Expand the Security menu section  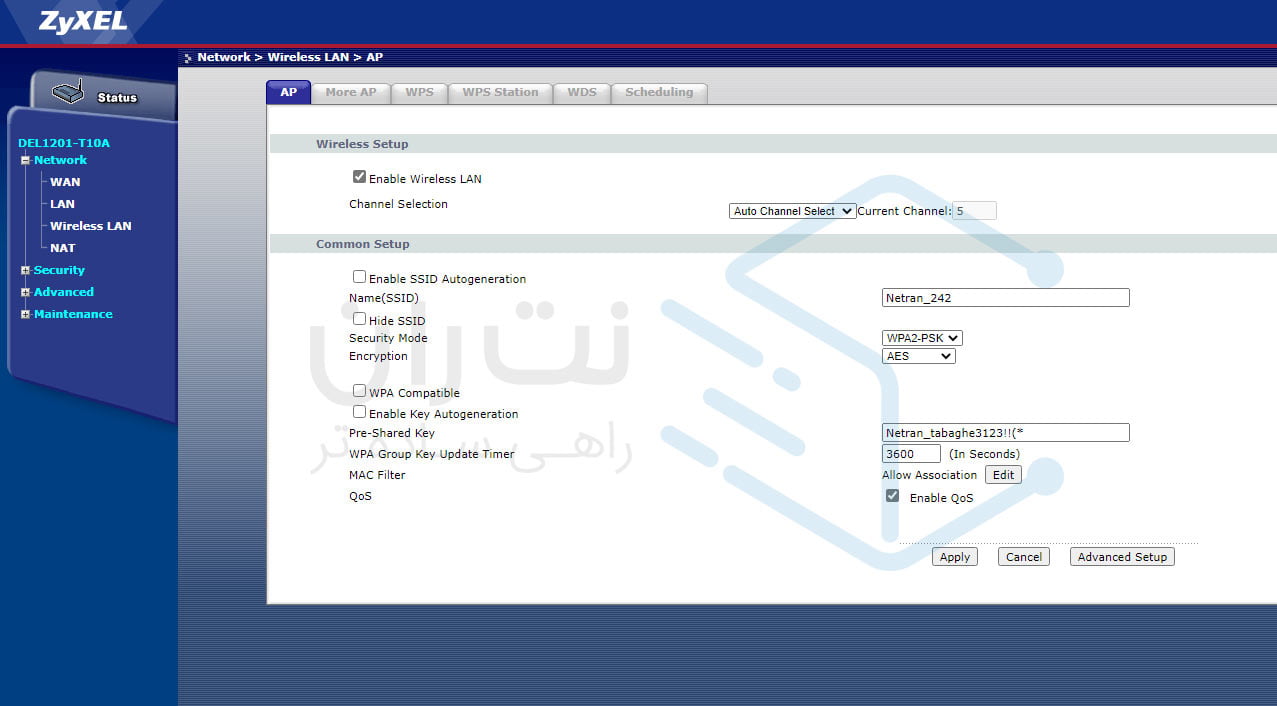(25, 271)
